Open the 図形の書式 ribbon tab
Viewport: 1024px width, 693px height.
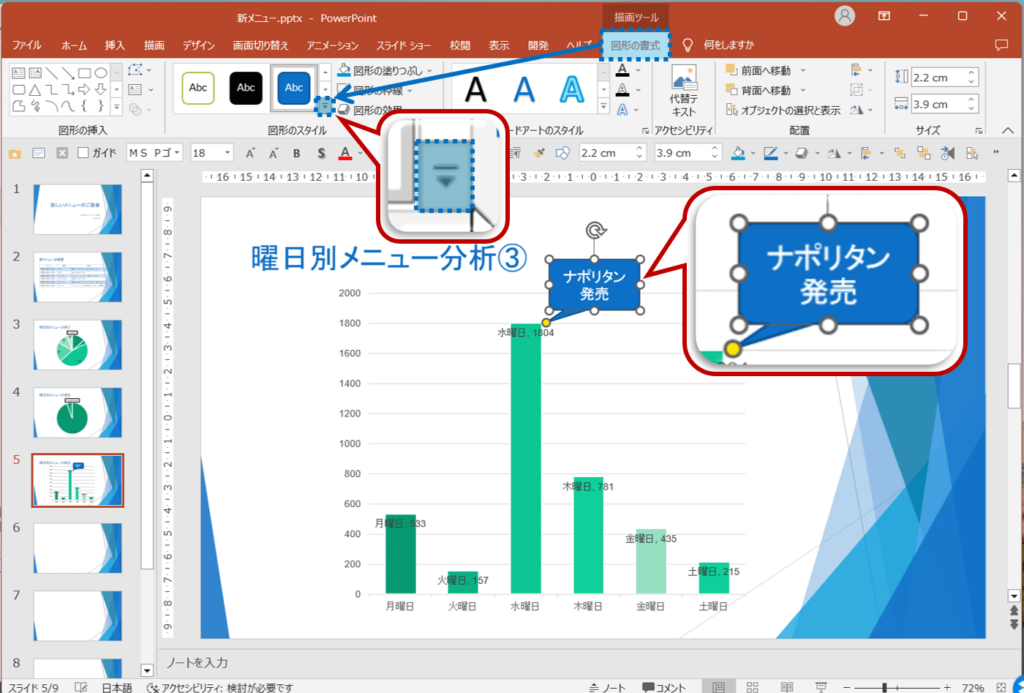635,45
